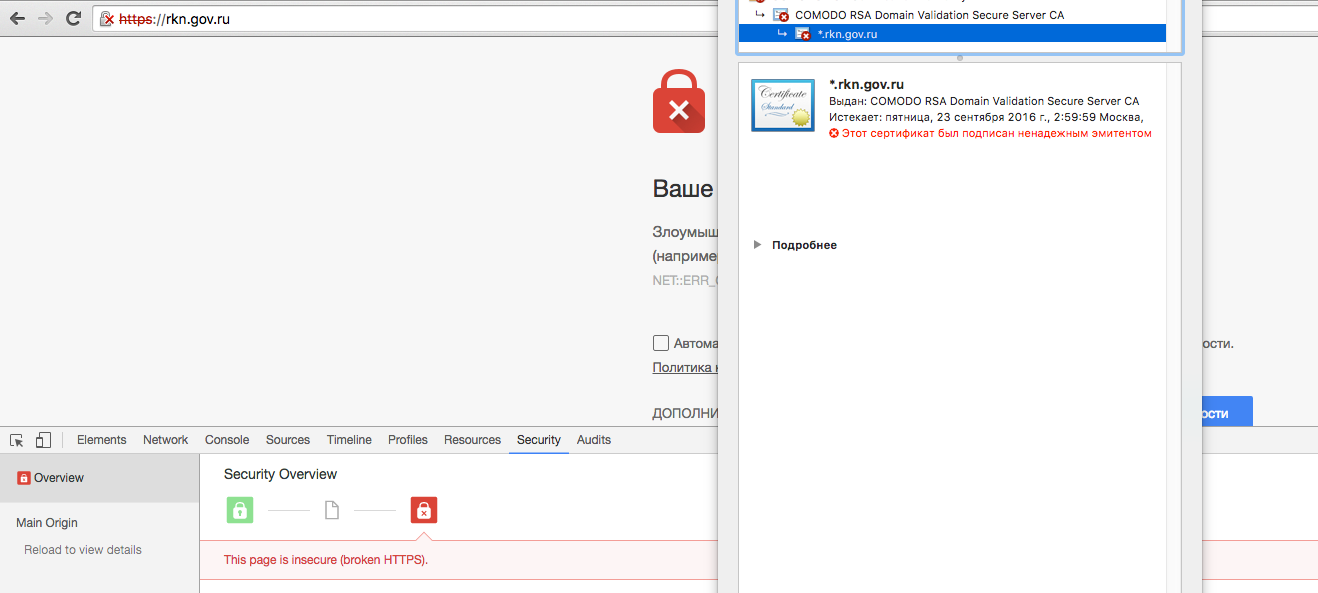Click the red broken lock overview icon
This screenshot has width=1318, height=593.
tap(424, 510)
